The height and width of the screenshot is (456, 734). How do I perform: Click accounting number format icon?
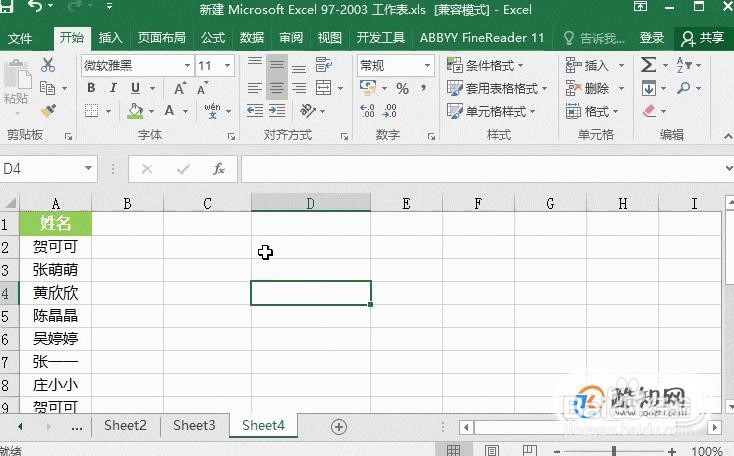368,88
